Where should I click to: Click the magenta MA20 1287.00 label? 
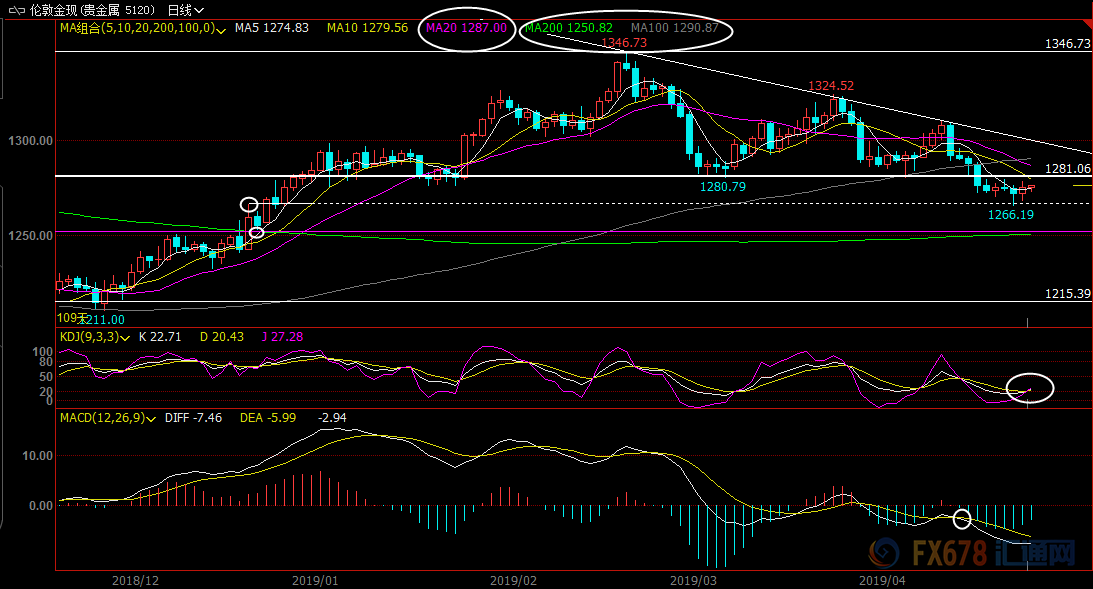pyautogui.click(x=466, y=28)
